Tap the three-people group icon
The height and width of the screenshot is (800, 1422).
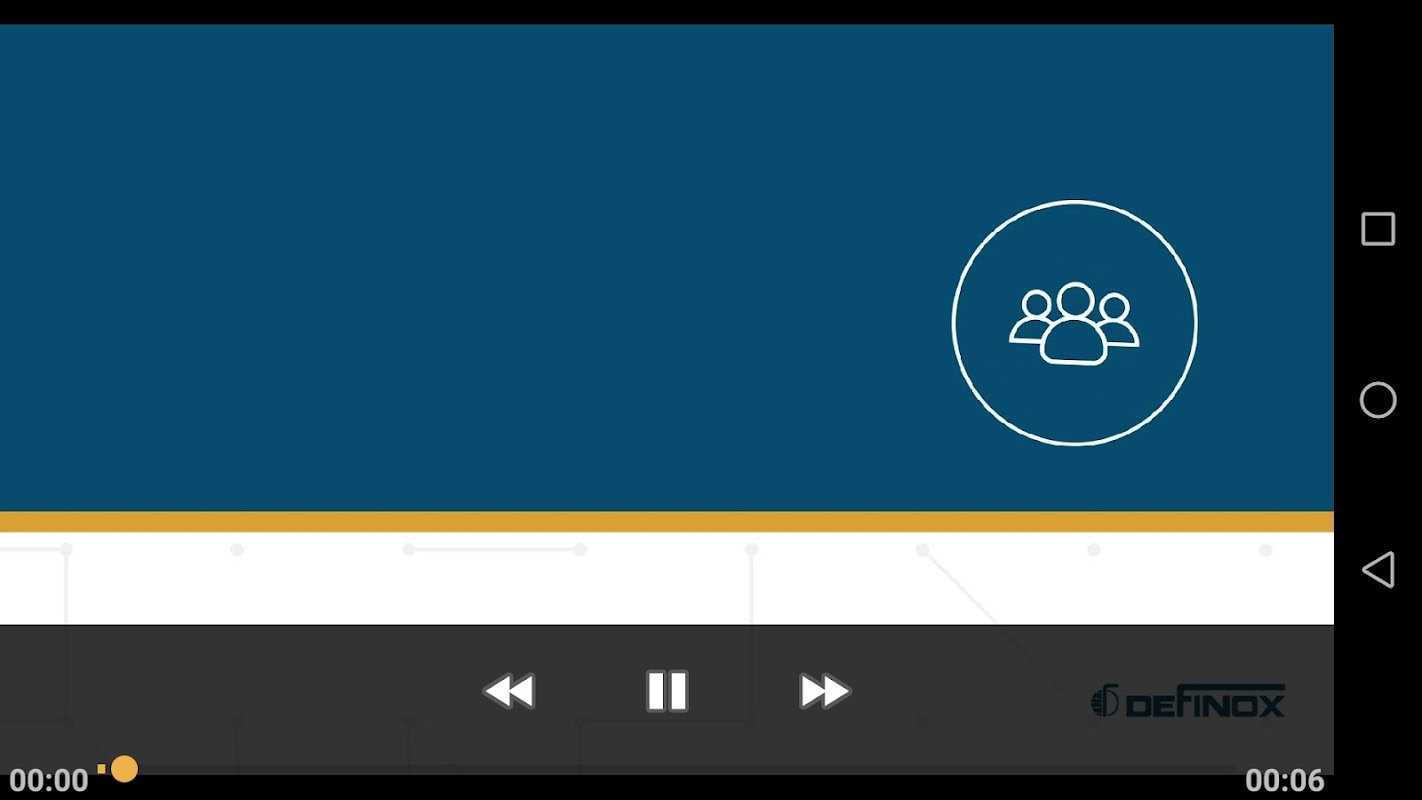tap(1074, 323)
